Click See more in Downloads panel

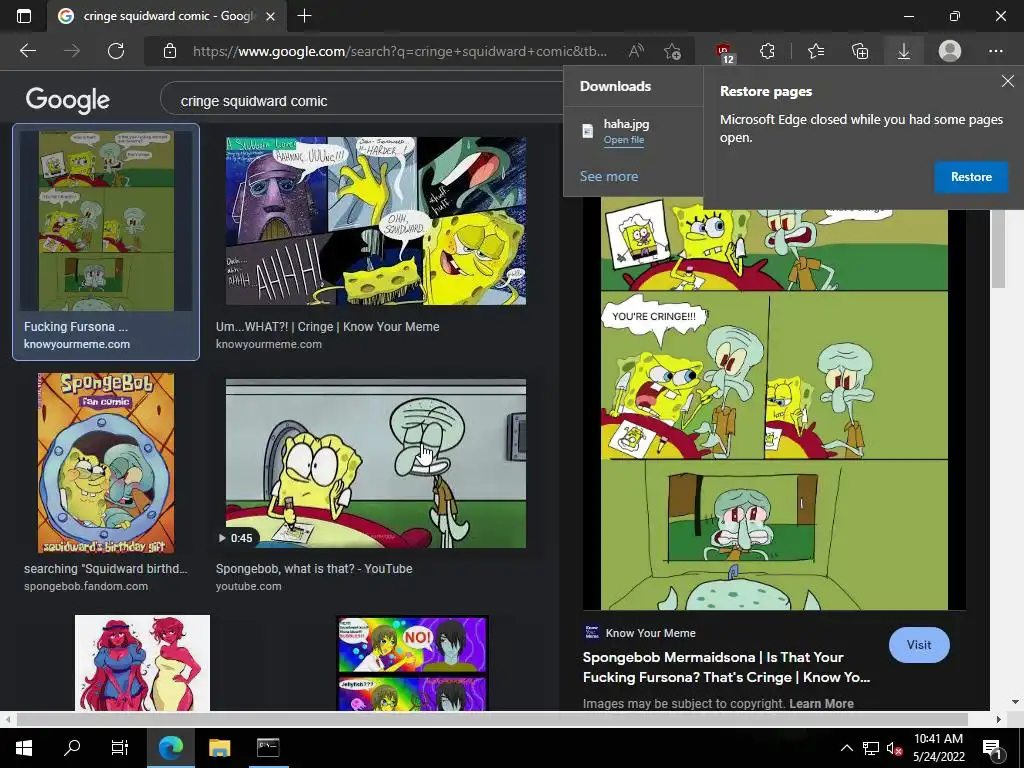pyautogui.click(x=609, y=176)
